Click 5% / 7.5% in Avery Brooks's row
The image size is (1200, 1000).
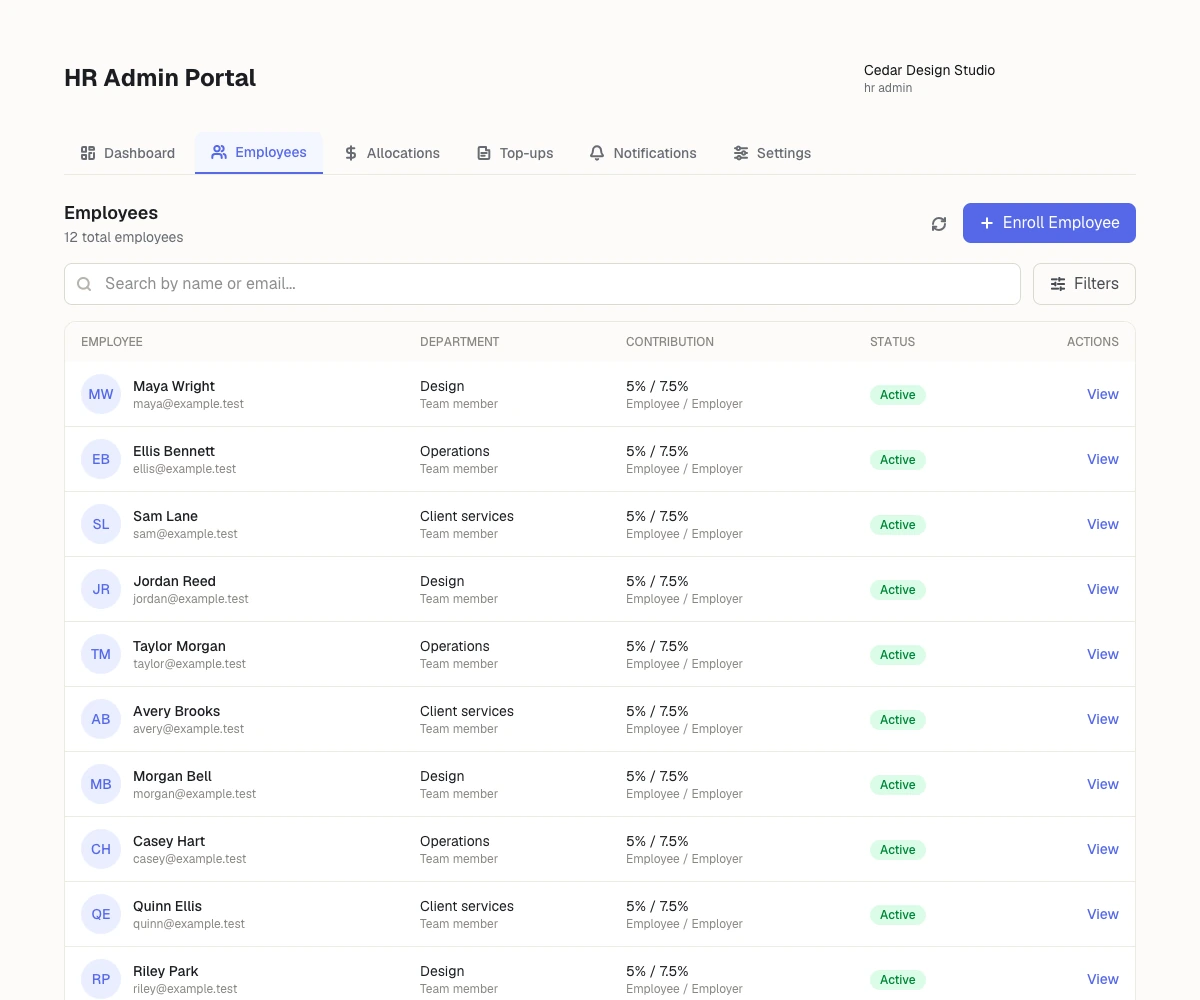pyautogui.click(x=657, y=711)
